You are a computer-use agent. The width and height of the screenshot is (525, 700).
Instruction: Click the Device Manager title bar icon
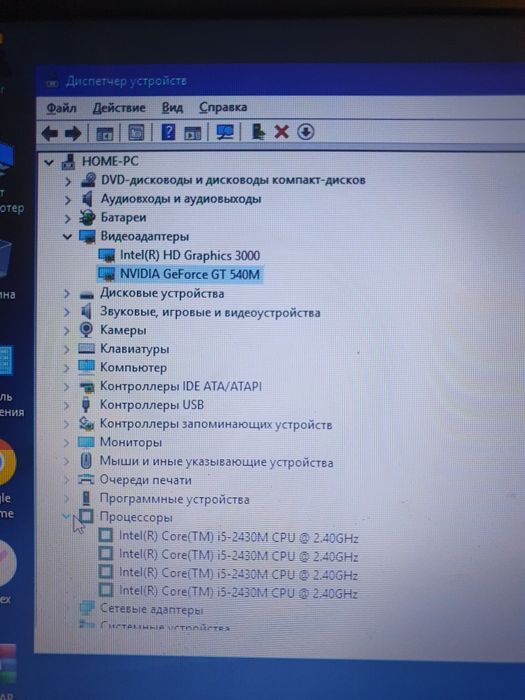53,82
